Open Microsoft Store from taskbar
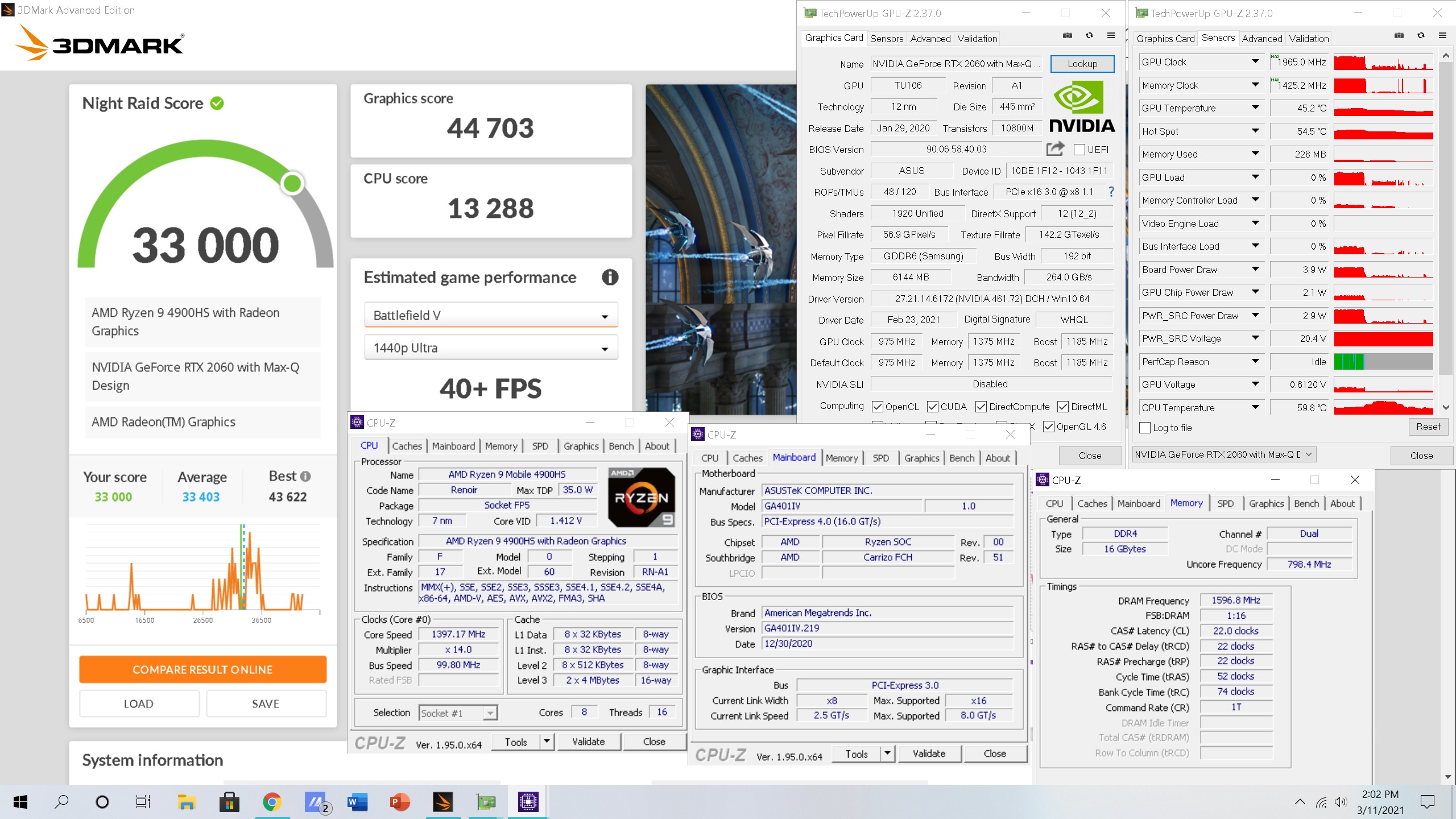 pos(229,802)
